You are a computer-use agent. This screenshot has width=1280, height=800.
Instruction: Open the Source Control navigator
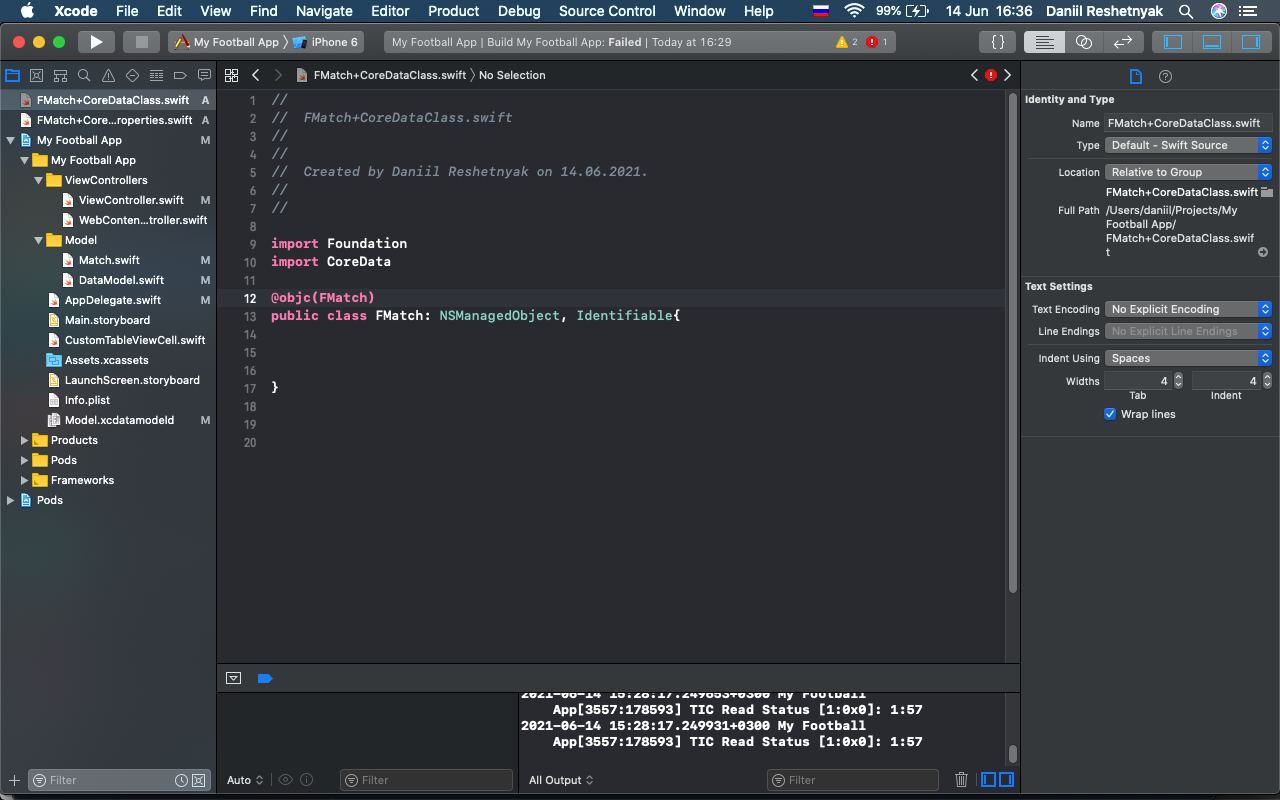pyautogui.click(x=37, y=75)
